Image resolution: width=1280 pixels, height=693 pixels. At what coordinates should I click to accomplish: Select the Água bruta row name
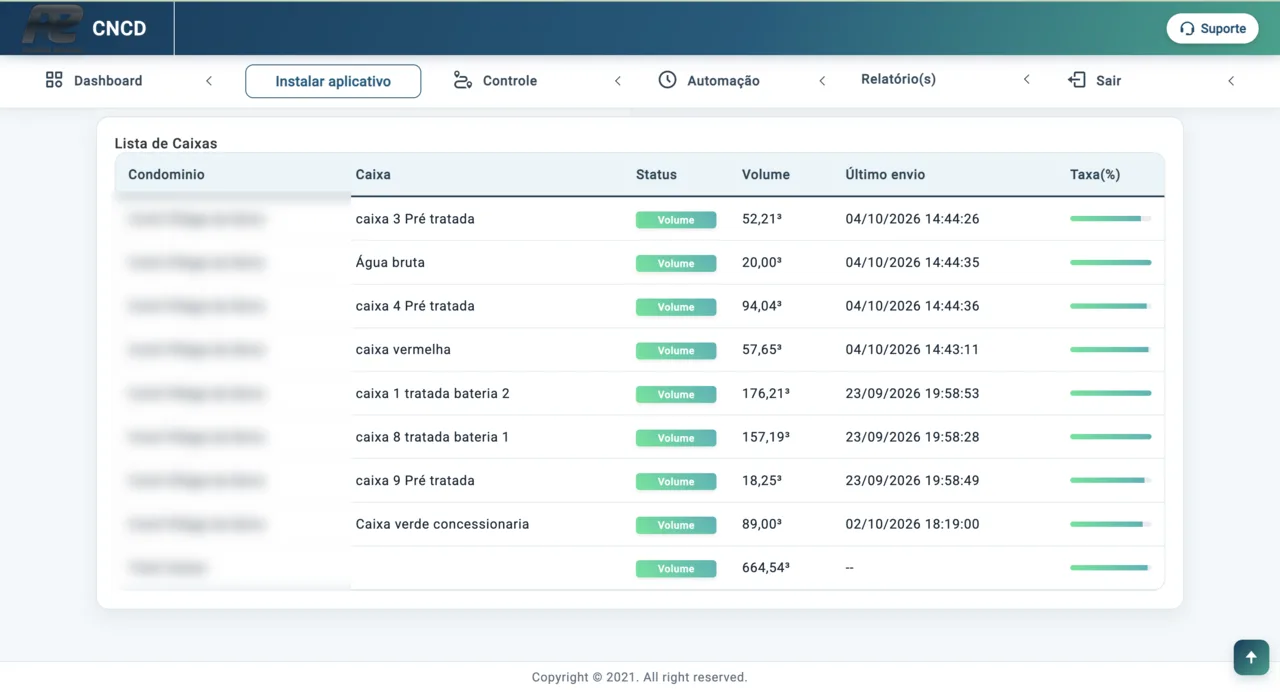[390, 262]
